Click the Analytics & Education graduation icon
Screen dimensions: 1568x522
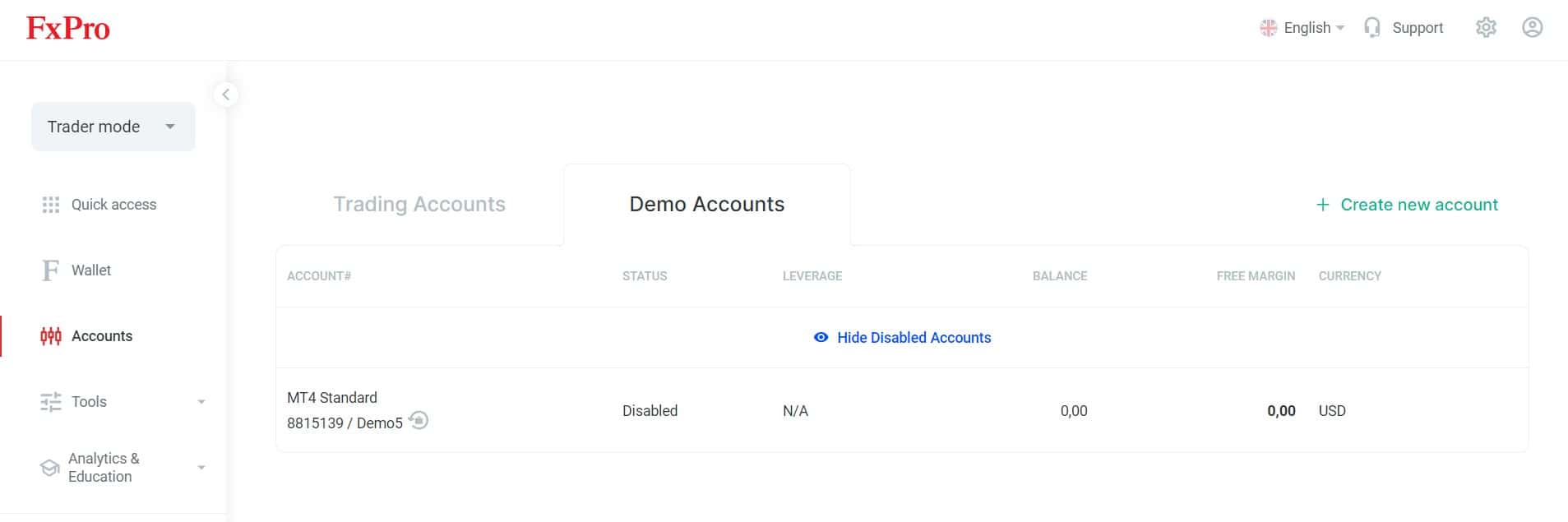49,468
